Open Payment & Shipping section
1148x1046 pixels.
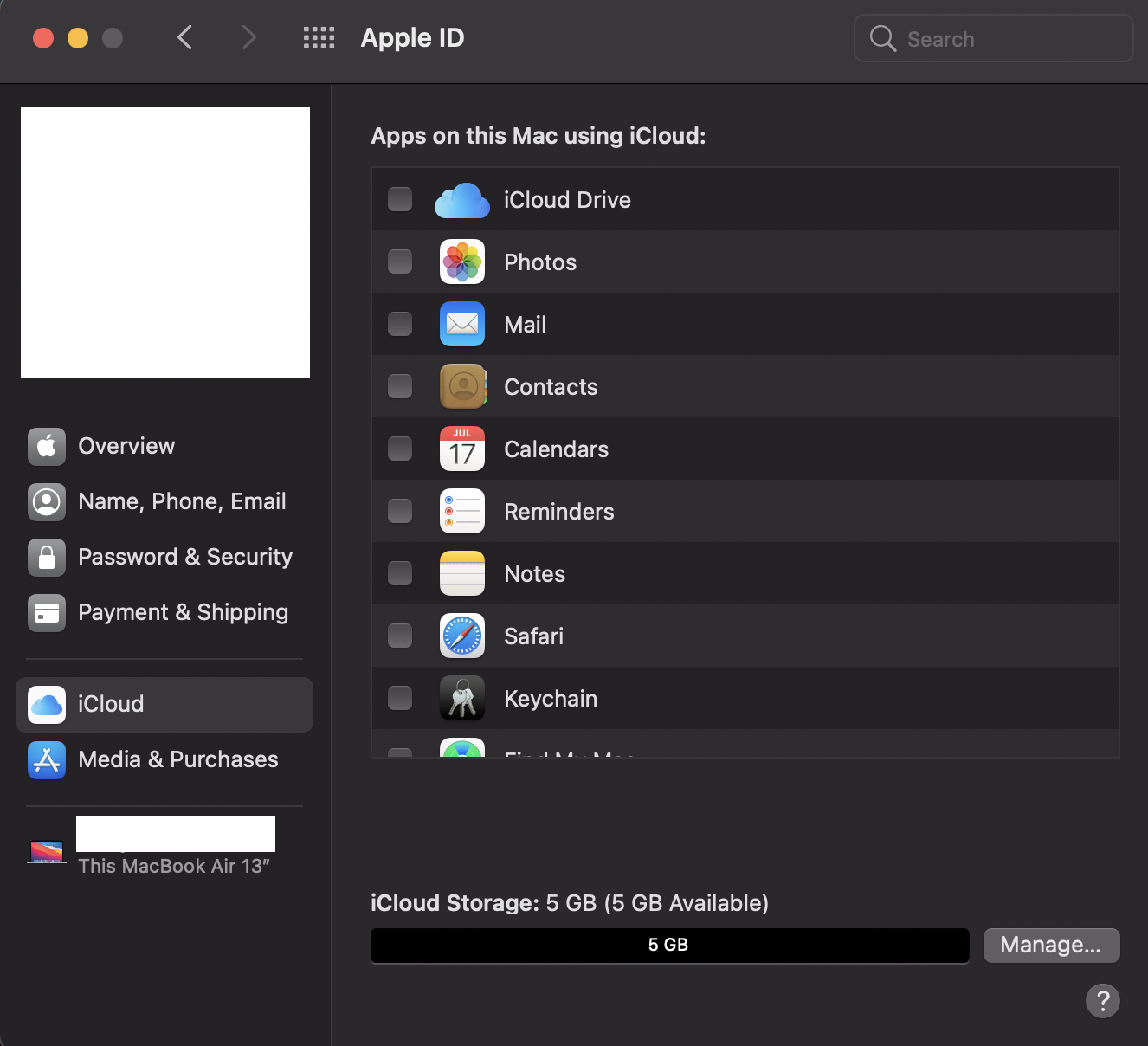(164, 613)
